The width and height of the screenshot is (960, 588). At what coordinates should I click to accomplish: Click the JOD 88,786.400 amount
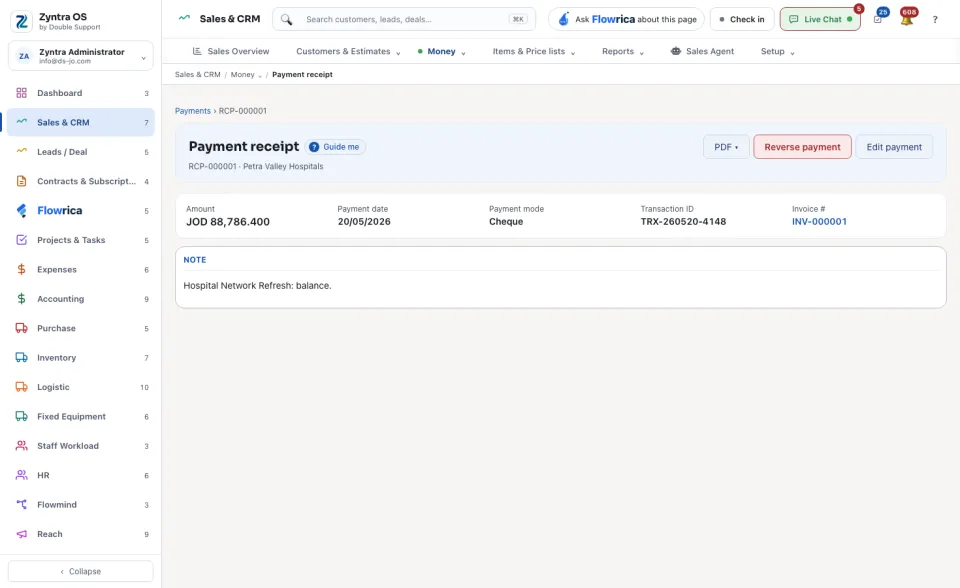coord(228,222)
